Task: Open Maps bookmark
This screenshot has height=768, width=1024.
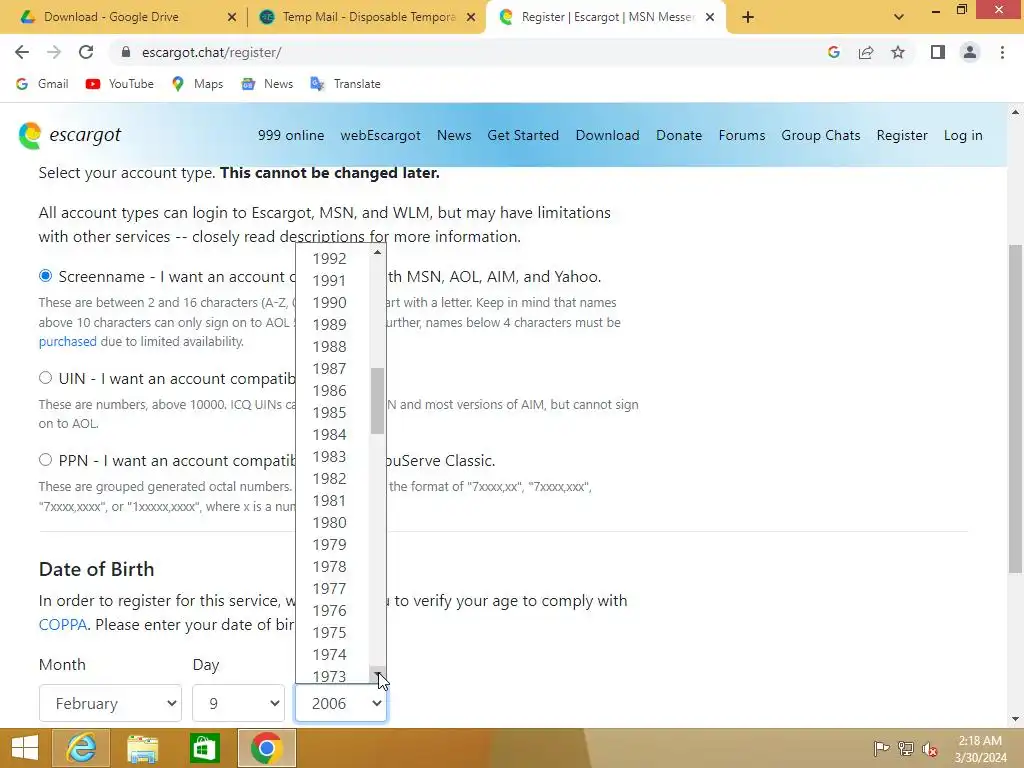Action: pyautogui.click(x=197, y=84)
